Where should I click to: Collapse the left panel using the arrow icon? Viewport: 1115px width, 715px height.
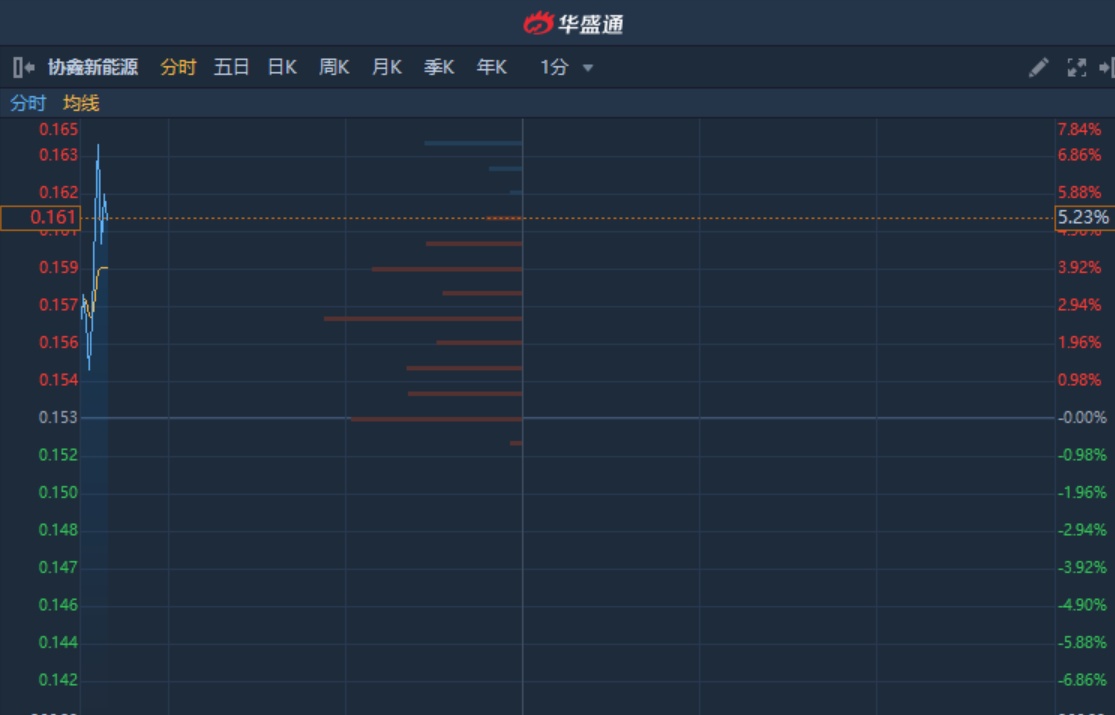24,67
